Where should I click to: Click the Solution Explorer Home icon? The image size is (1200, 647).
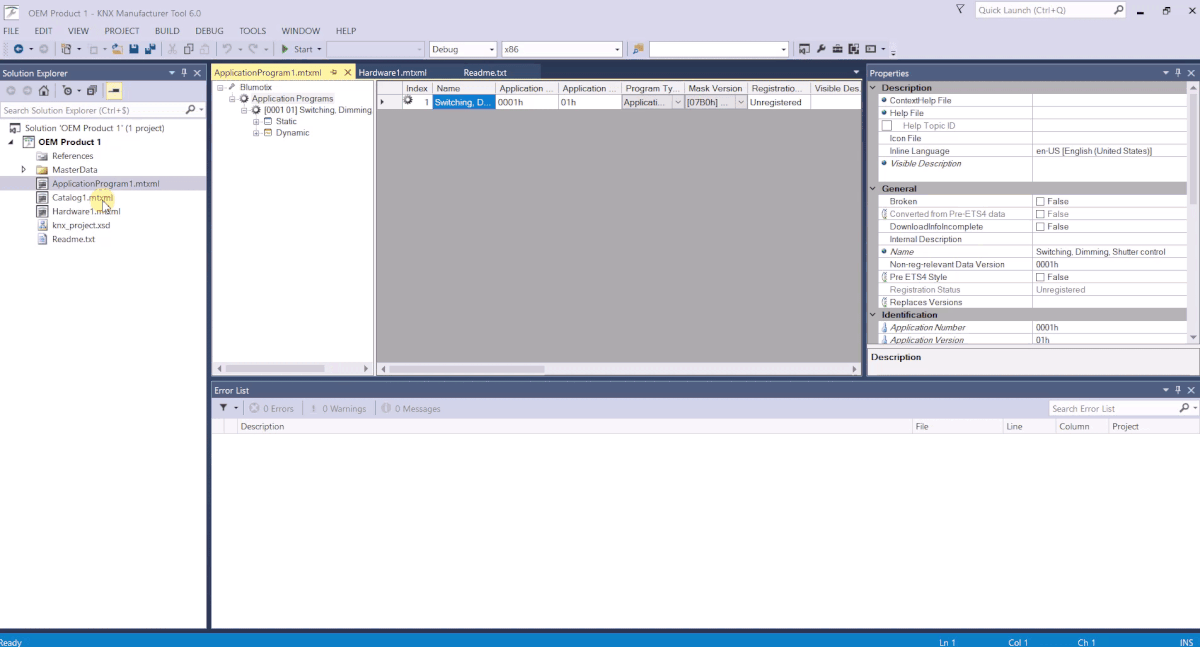click(x=43, y=90)
